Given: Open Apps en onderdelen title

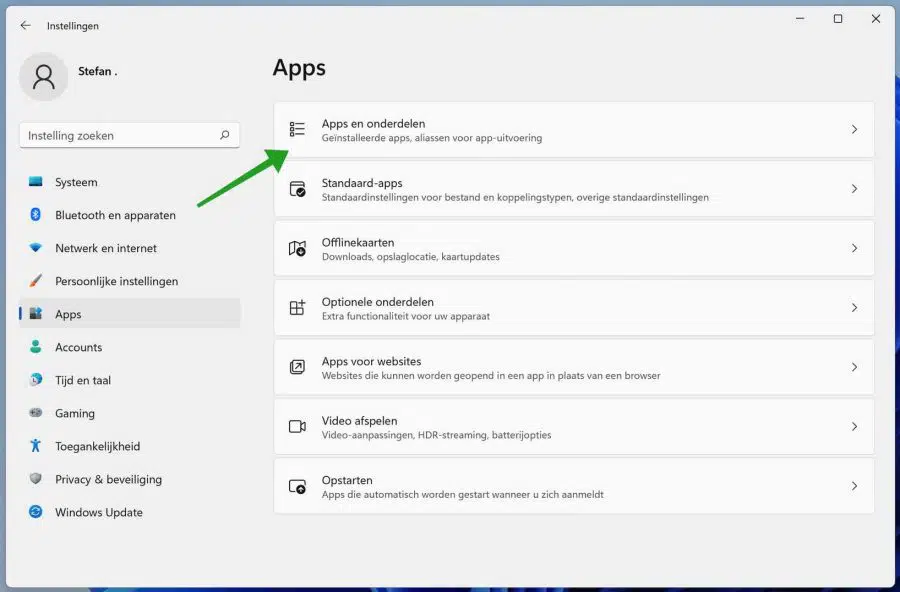Looking at the screenshot, I should pyautogui.click(x=374, y=123).
